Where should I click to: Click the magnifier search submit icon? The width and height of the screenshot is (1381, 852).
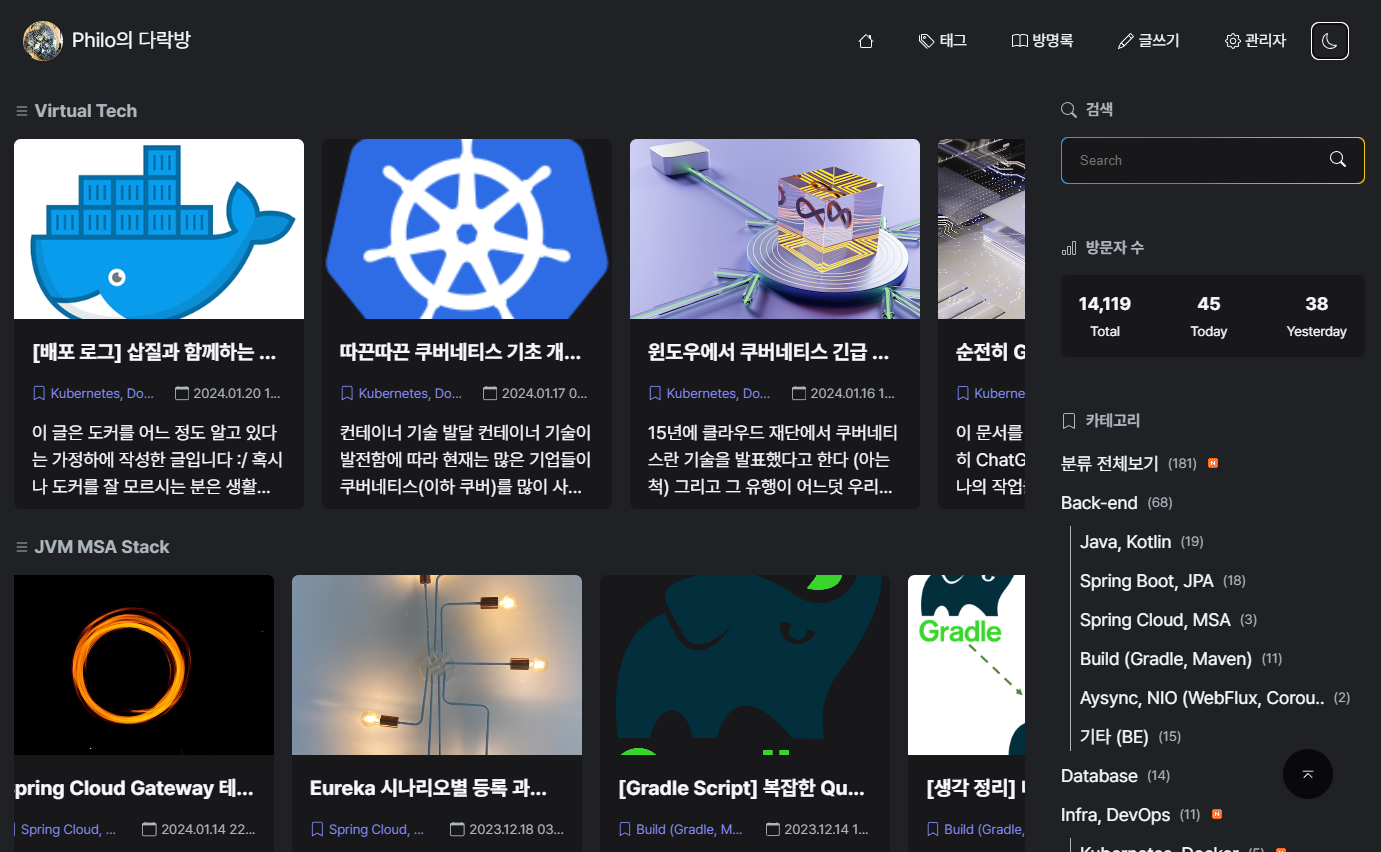click(1338, 160)
